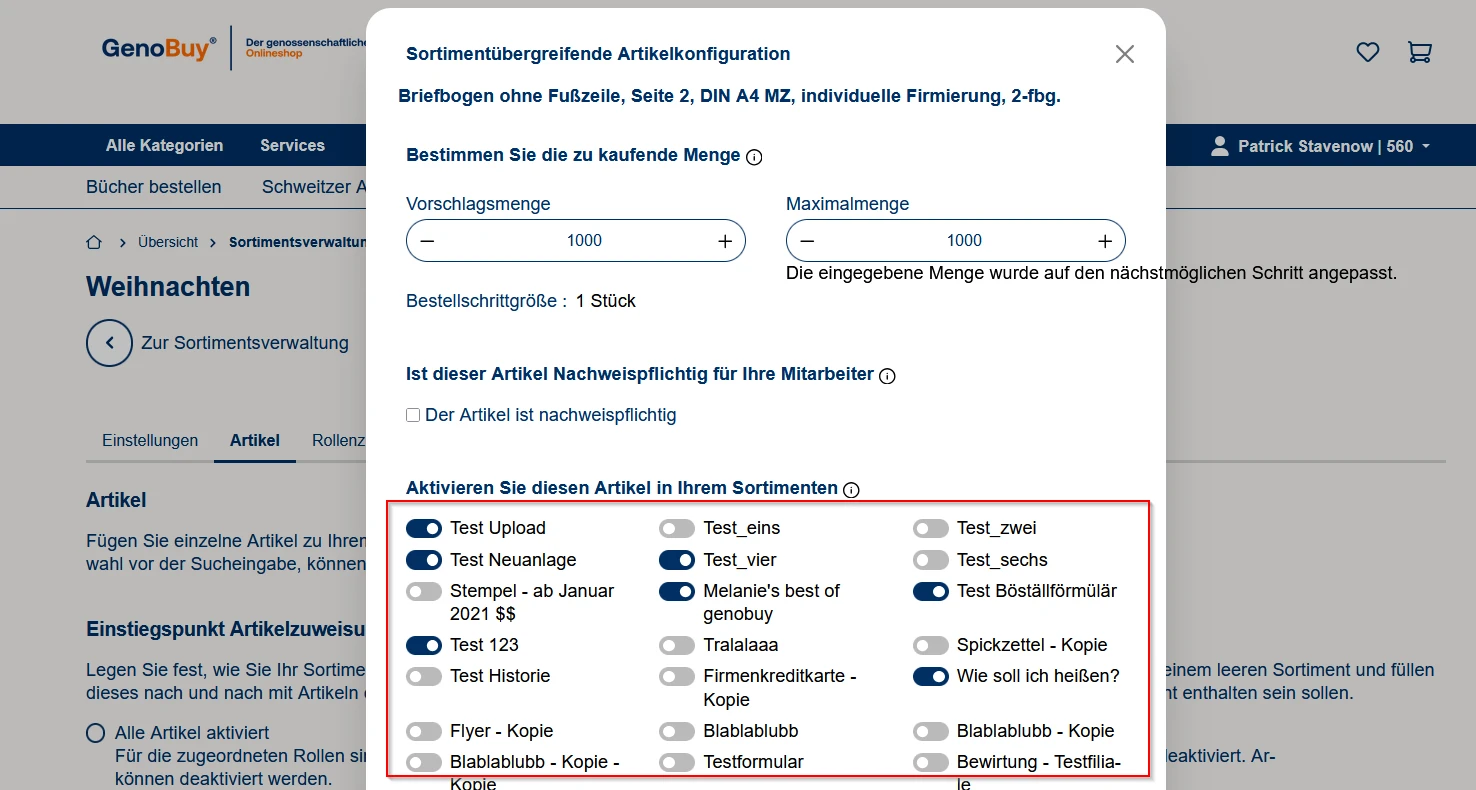
Task: Decrease Vorschlagsmenge with minus button
Action: tap(427, 241)
